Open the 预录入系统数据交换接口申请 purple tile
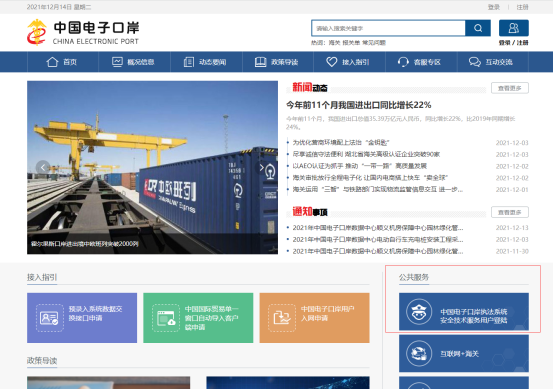Image resolution: width=553 pixels, height=389 pixels. [82, 318]
